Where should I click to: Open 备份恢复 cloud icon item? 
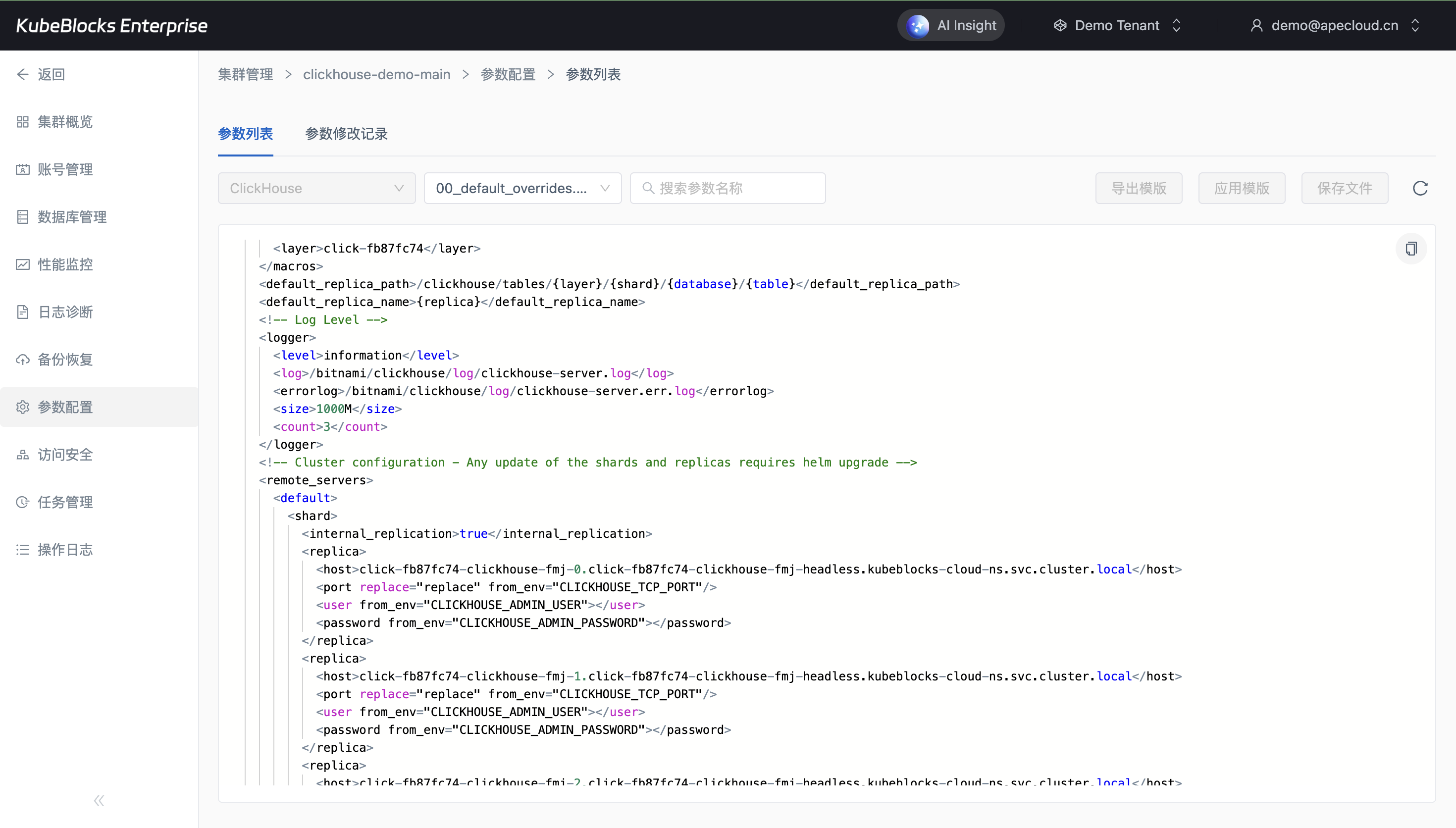(23, 360)
